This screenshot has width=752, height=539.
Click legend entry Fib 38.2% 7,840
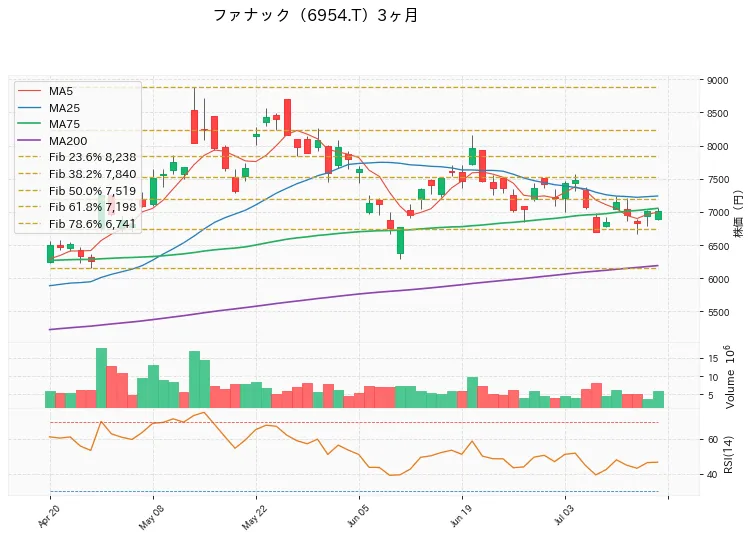(77, 174)
